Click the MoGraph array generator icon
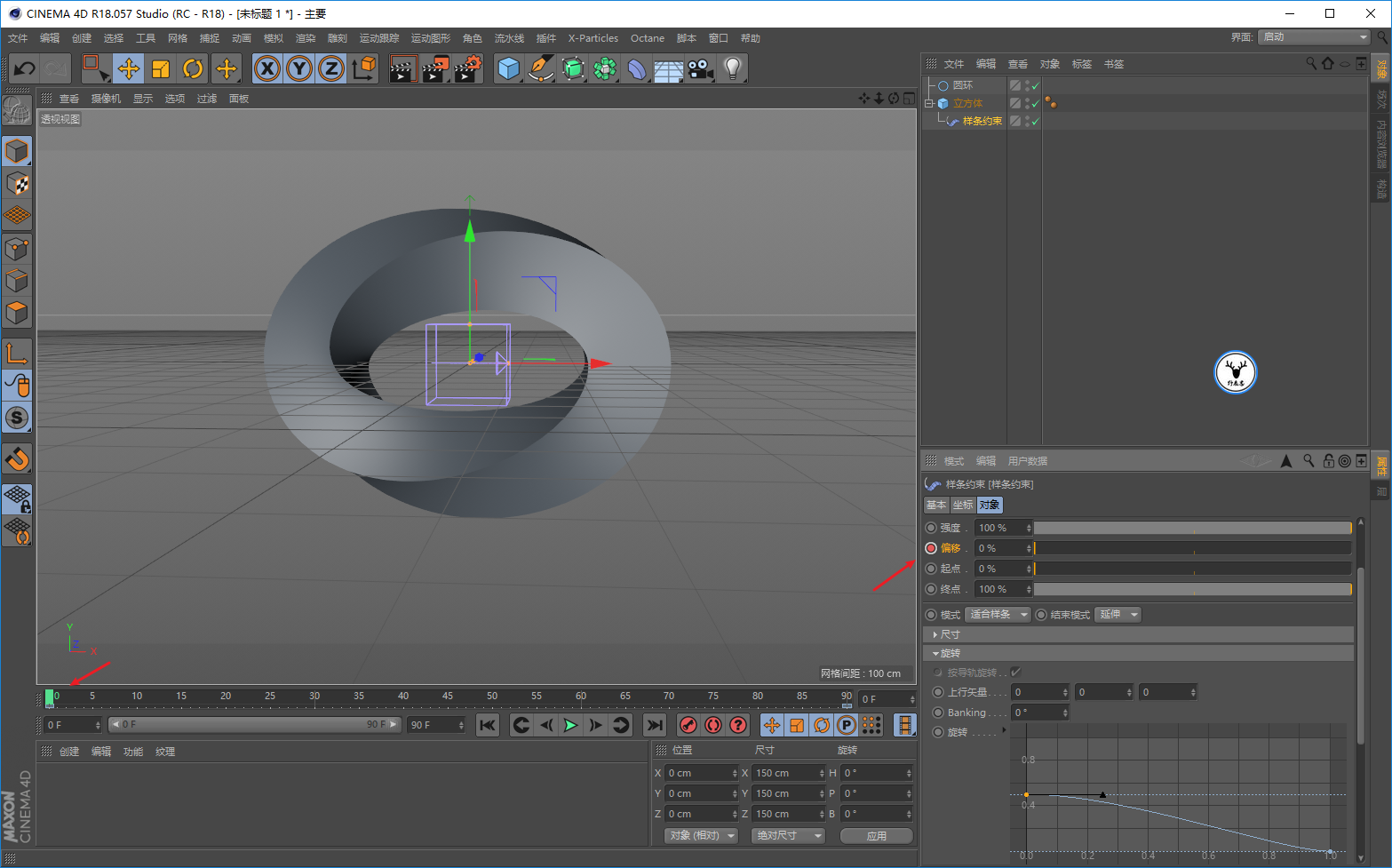The width and height of the screenshot is (1392, 868). [605, 68]
